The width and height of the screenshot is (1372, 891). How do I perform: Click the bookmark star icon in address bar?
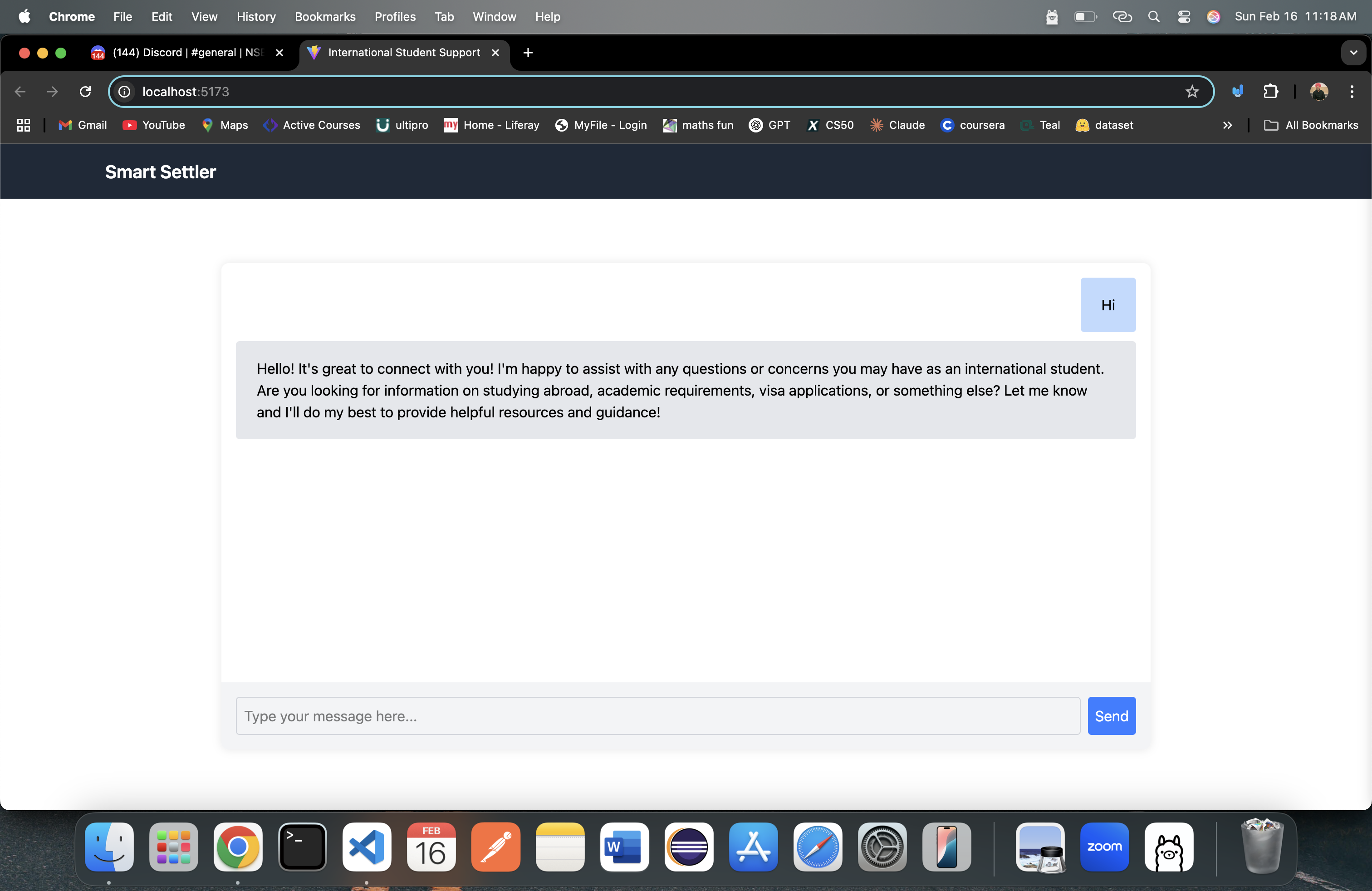tap(1191, 92)
